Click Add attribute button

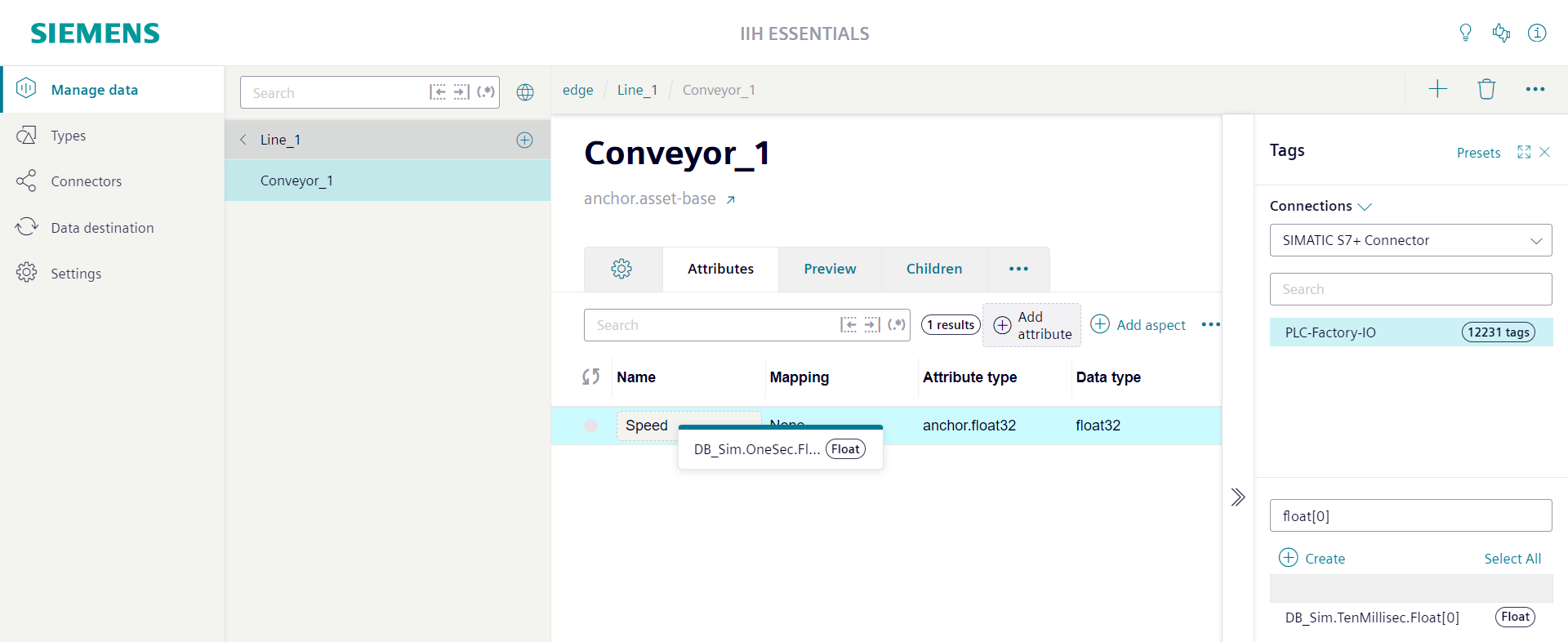coord(1032,325)
